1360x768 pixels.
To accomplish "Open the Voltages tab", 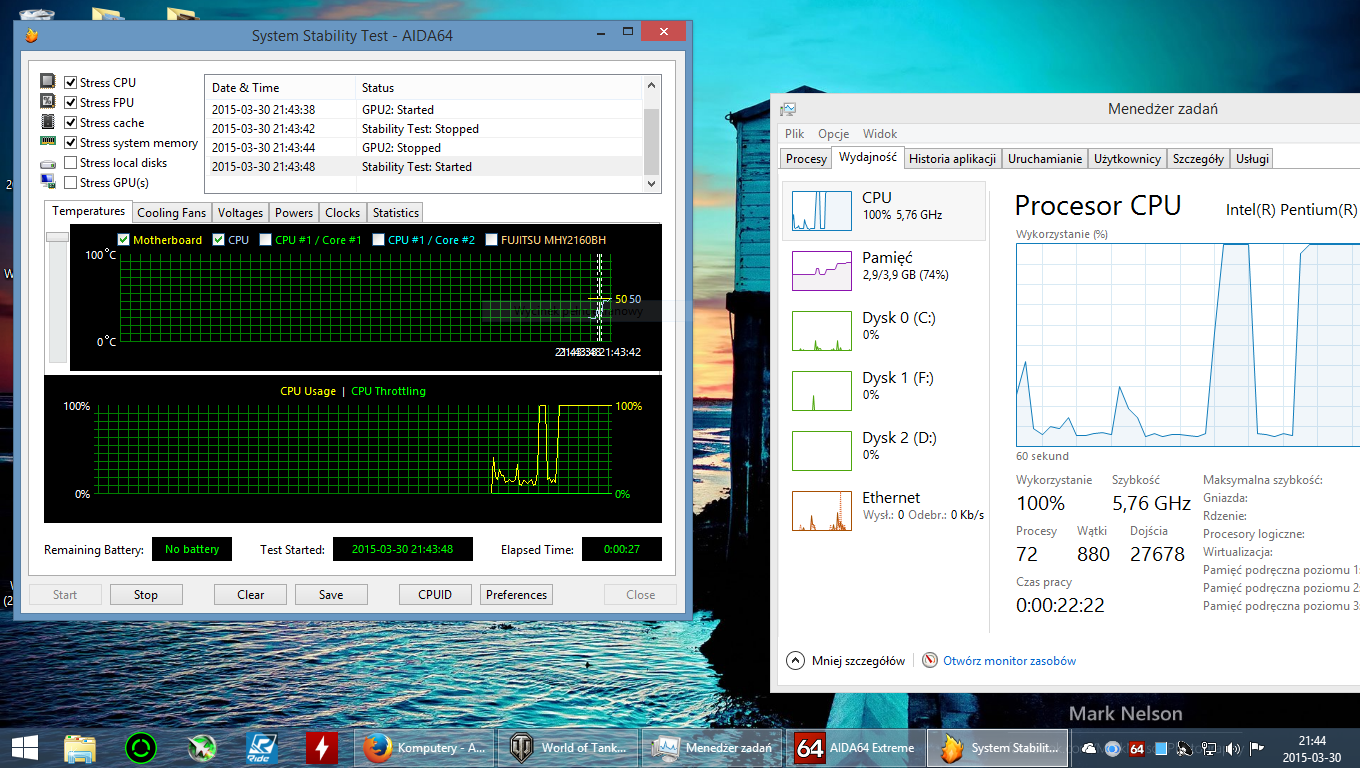I will (x=240, y=213).
